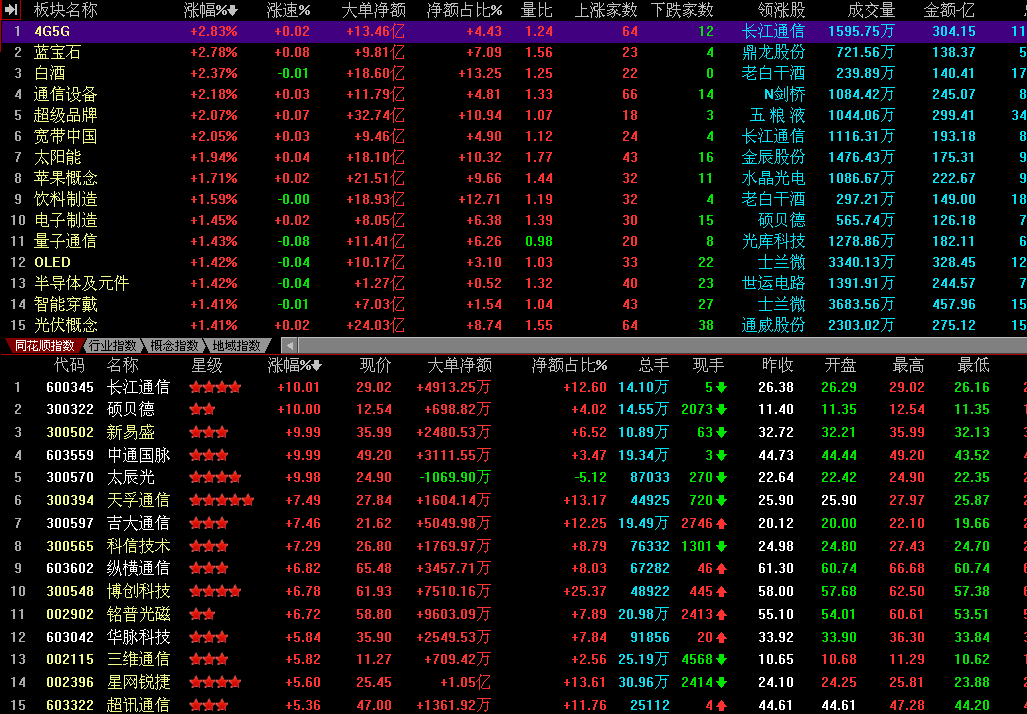Sort stocks by the 昨收 column header
The width and height of the screenshot is (1027, 714).
778,366
